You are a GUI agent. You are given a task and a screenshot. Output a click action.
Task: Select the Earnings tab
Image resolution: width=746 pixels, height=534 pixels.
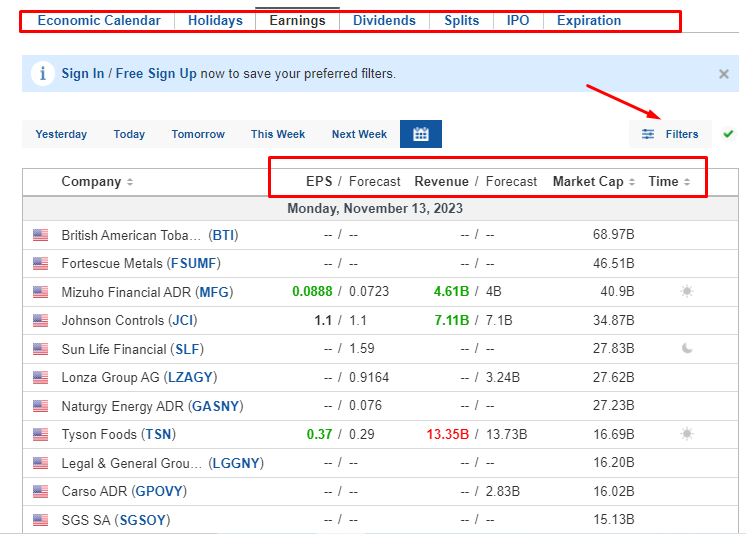pos(297,20)
